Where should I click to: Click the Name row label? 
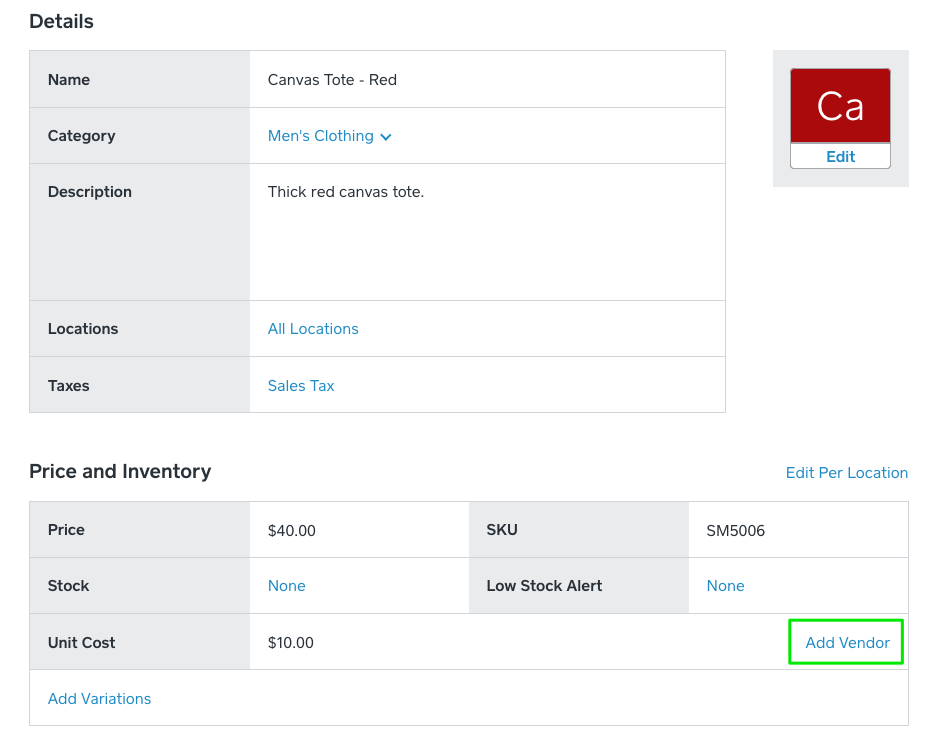click(x=69, y=79)
